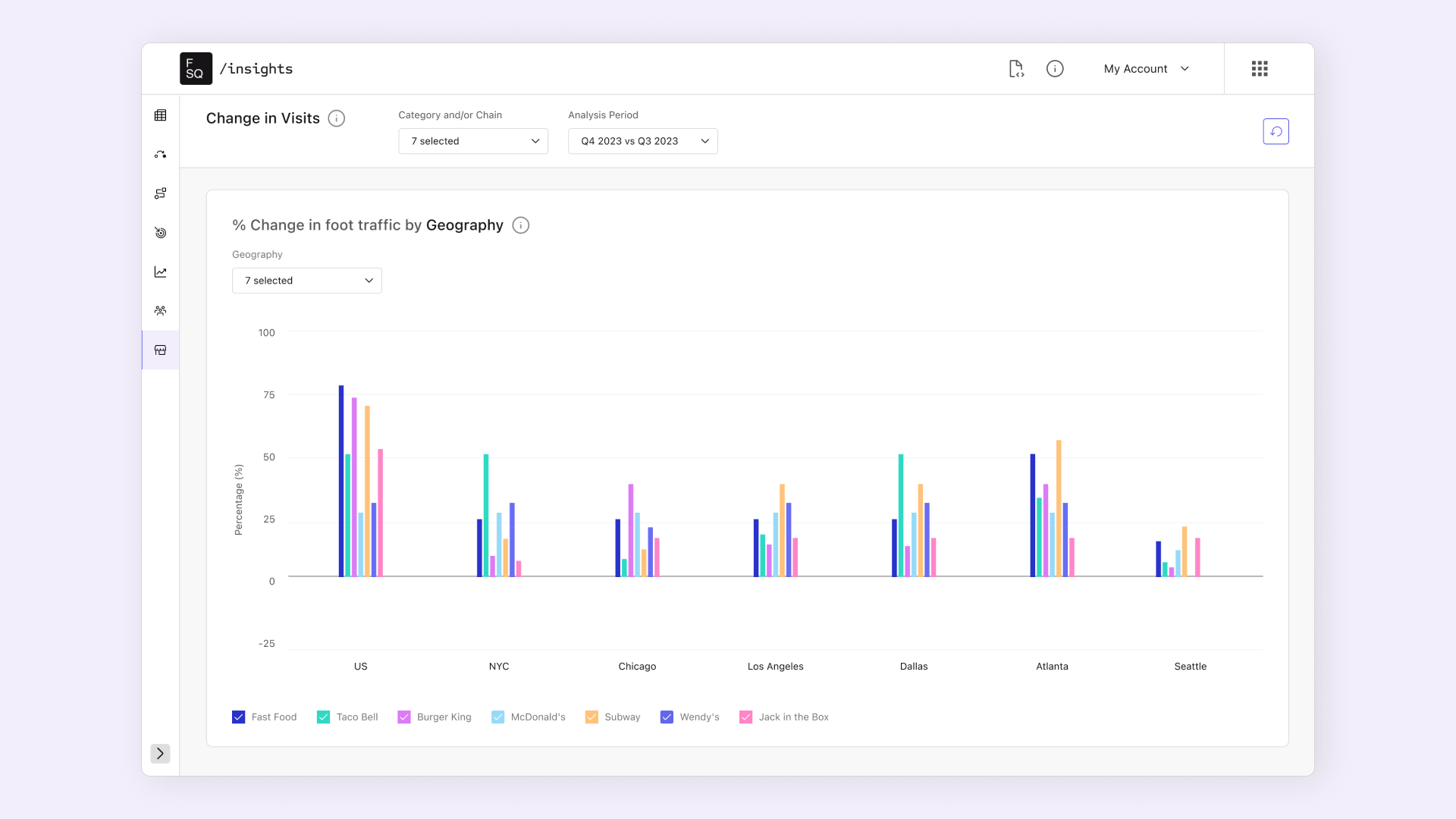Open the code document icon in header
1456x819 pixels.
coord(1016,69)
